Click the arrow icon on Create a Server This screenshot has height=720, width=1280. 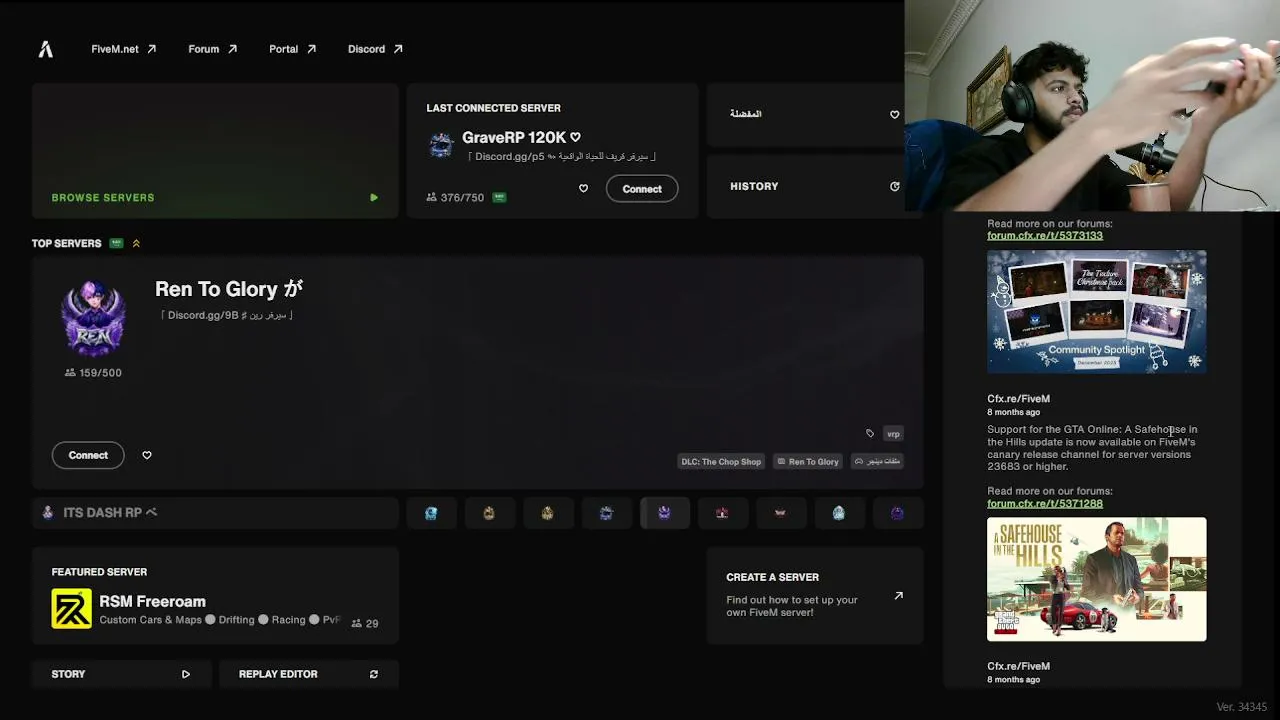tap(898, 596)
